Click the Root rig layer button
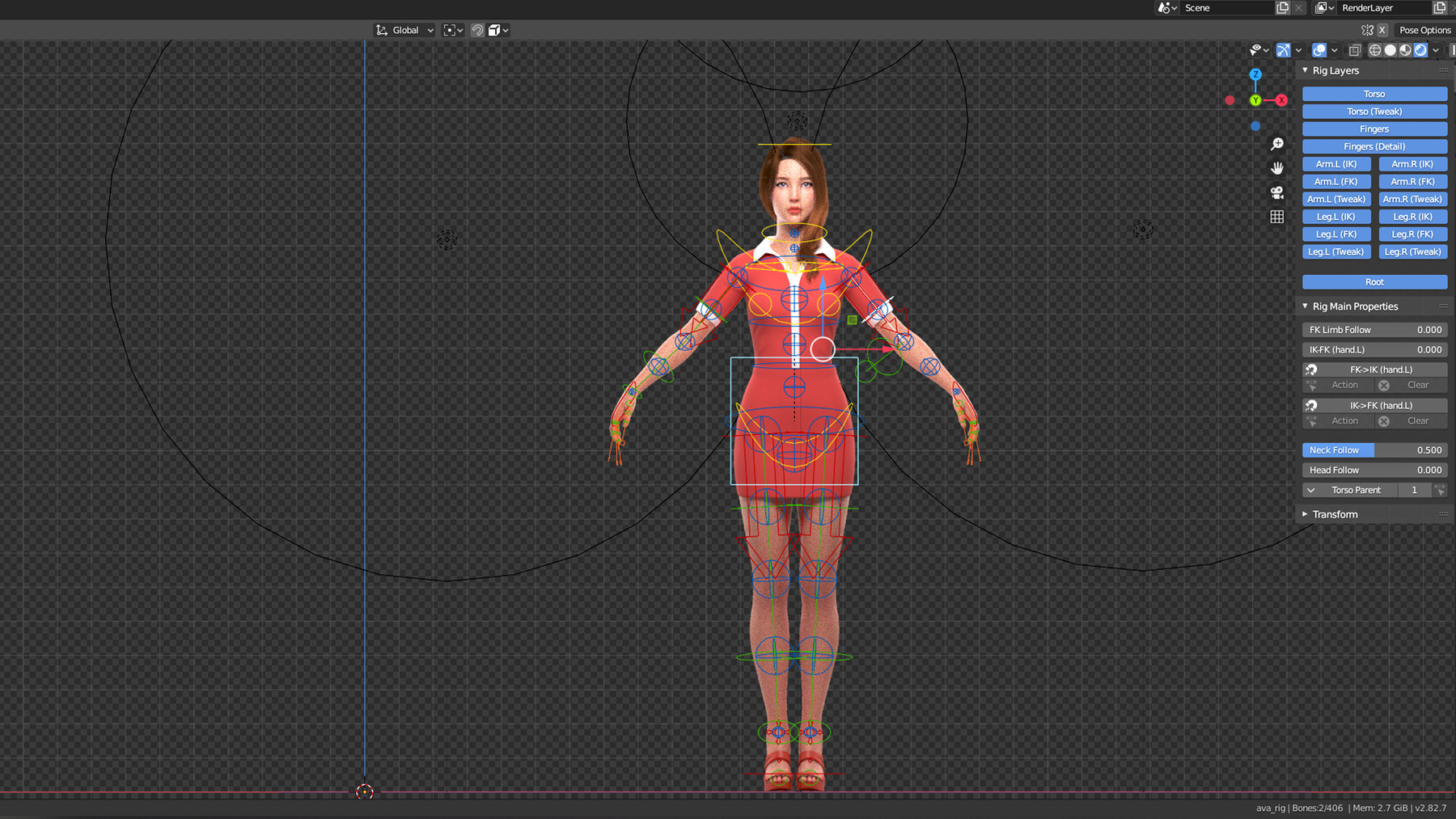The width and height of the screenshot is (1456, 819). tap(1373, 281)
